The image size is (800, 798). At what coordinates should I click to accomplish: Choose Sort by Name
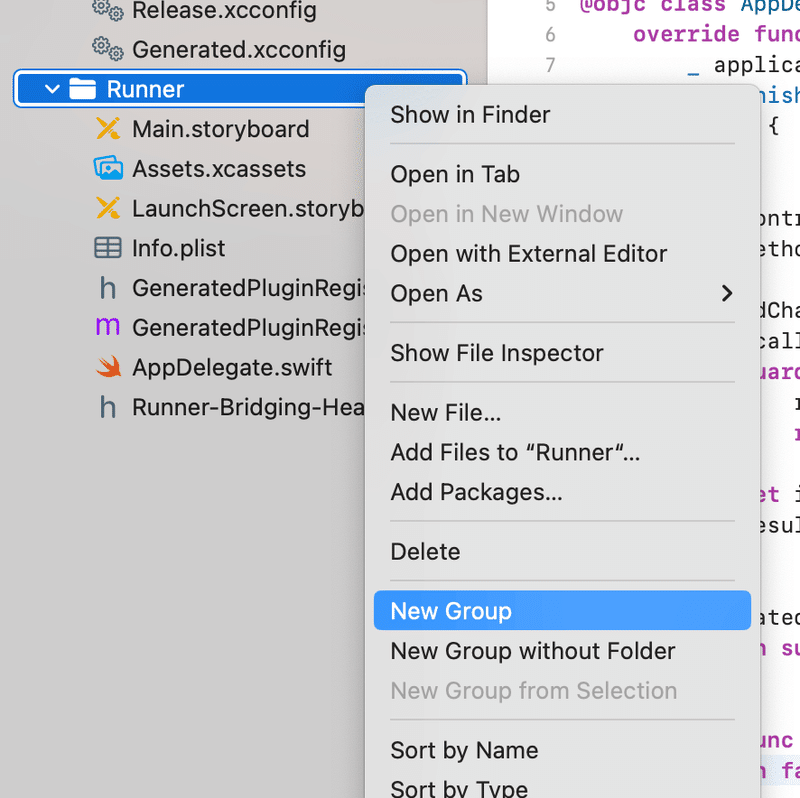pos(562,751)
